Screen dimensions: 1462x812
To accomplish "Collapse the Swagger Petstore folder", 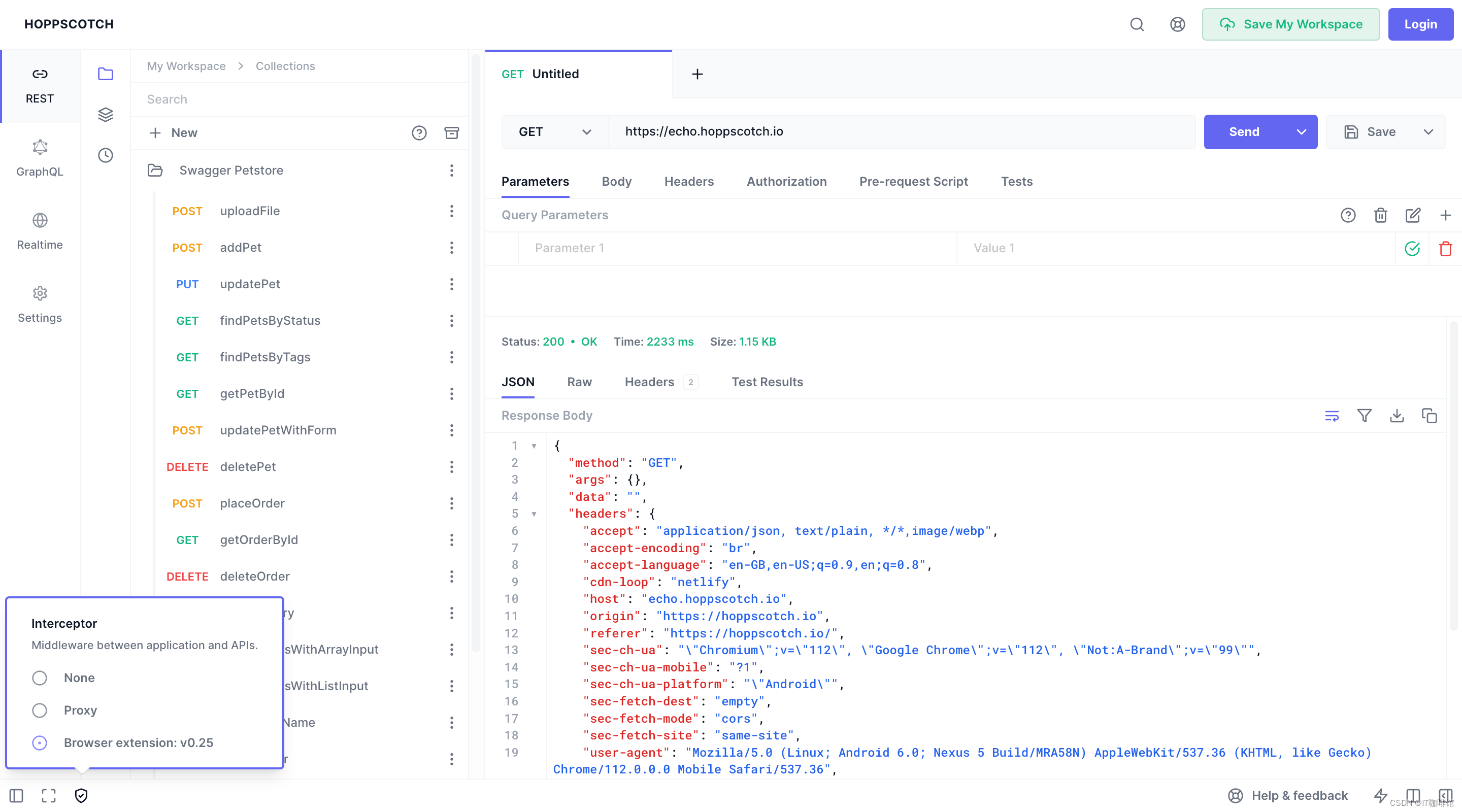I will point(155,170).
